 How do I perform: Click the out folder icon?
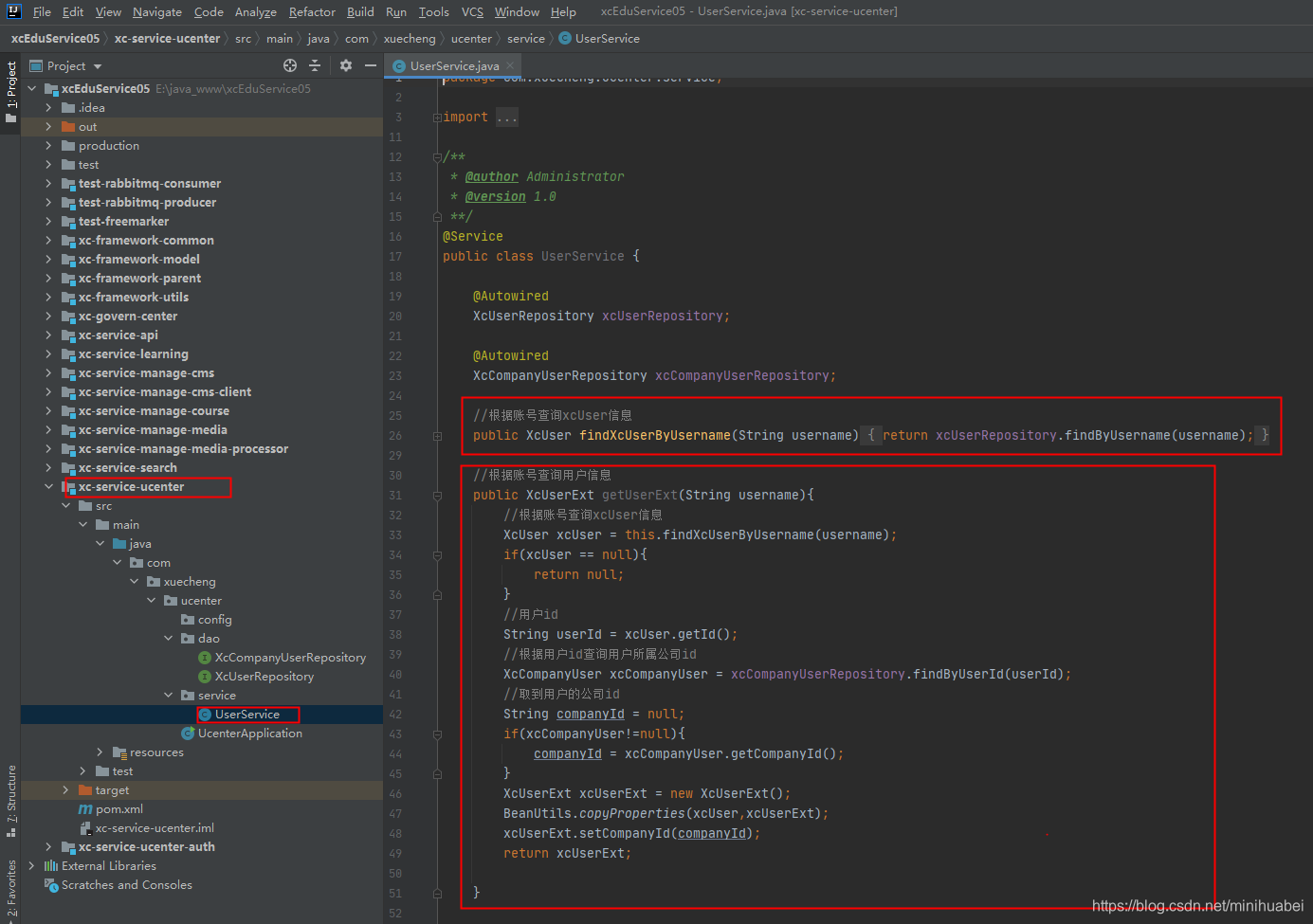(x=68, y=126)
